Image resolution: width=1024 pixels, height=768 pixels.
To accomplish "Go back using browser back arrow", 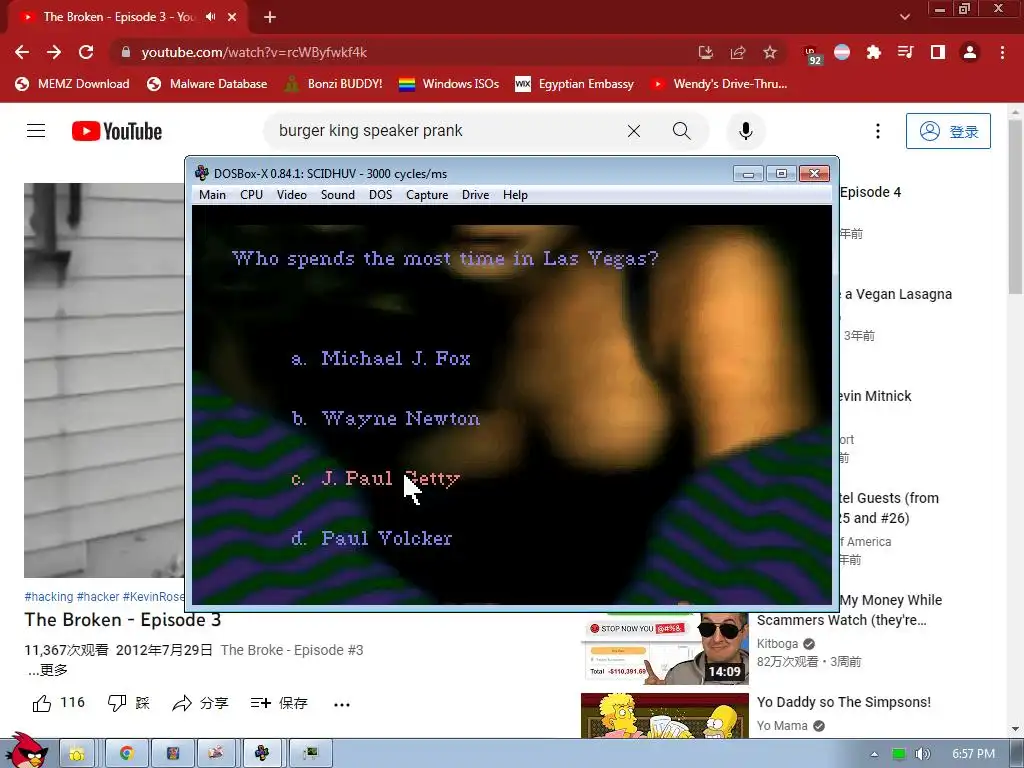I will pyautogui.click(x=22, y=52).
